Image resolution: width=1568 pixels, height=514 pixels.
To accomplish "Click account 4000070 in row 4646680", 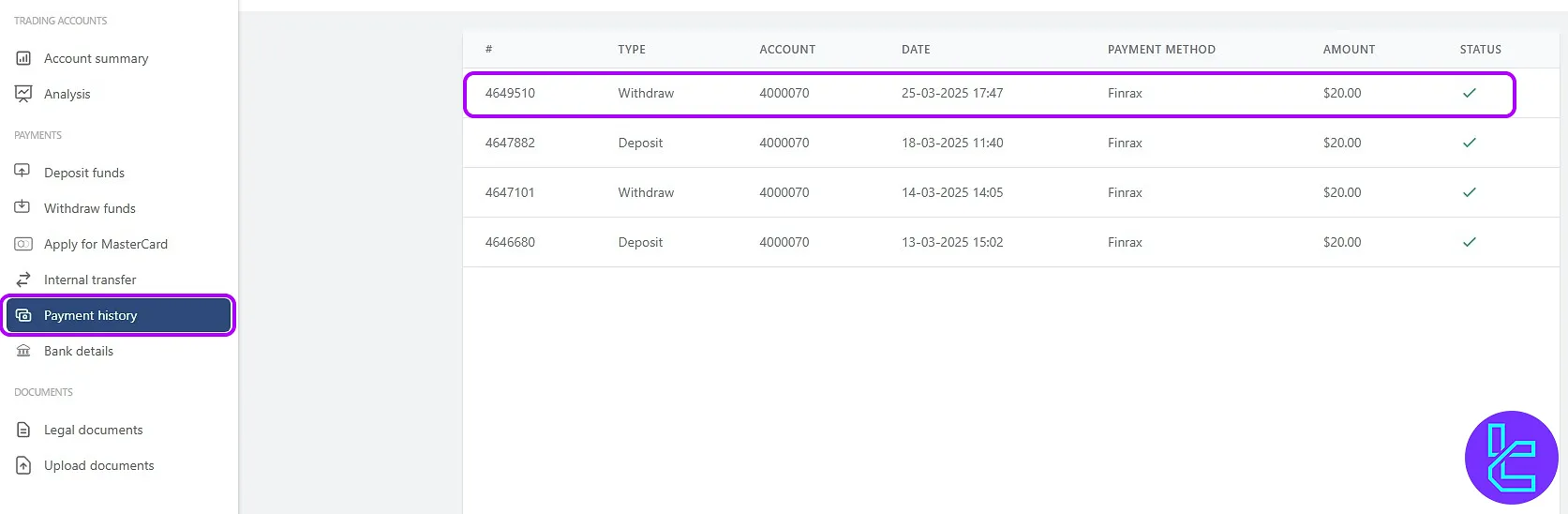I will [x=784, y=242].
